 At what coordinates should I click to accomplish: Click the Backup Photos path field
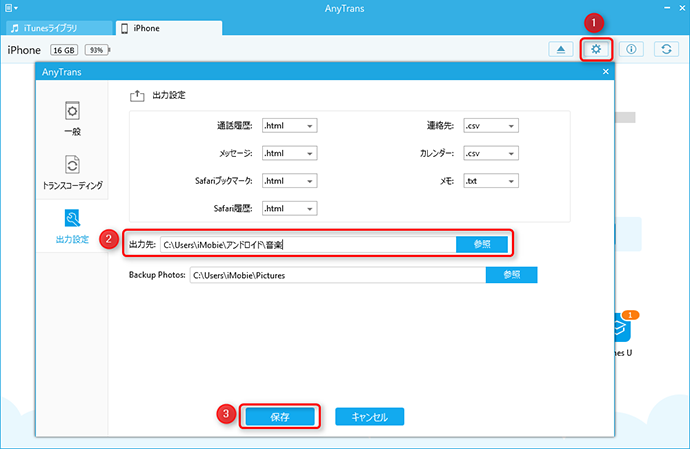(338, 275)
